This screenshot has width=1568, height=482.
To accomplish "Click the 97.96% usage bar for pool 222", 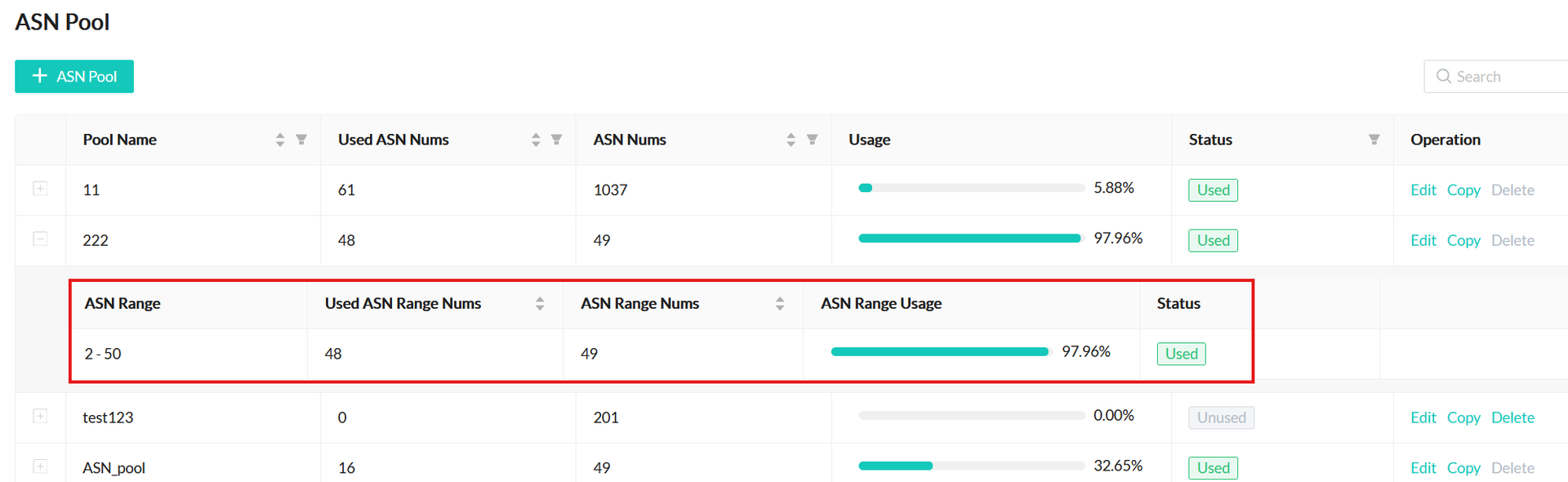I will point(969,239).
